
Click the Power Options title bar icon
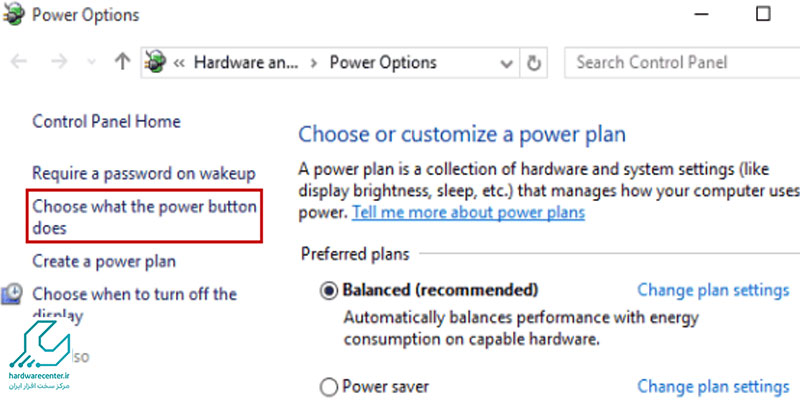point(12,14)
